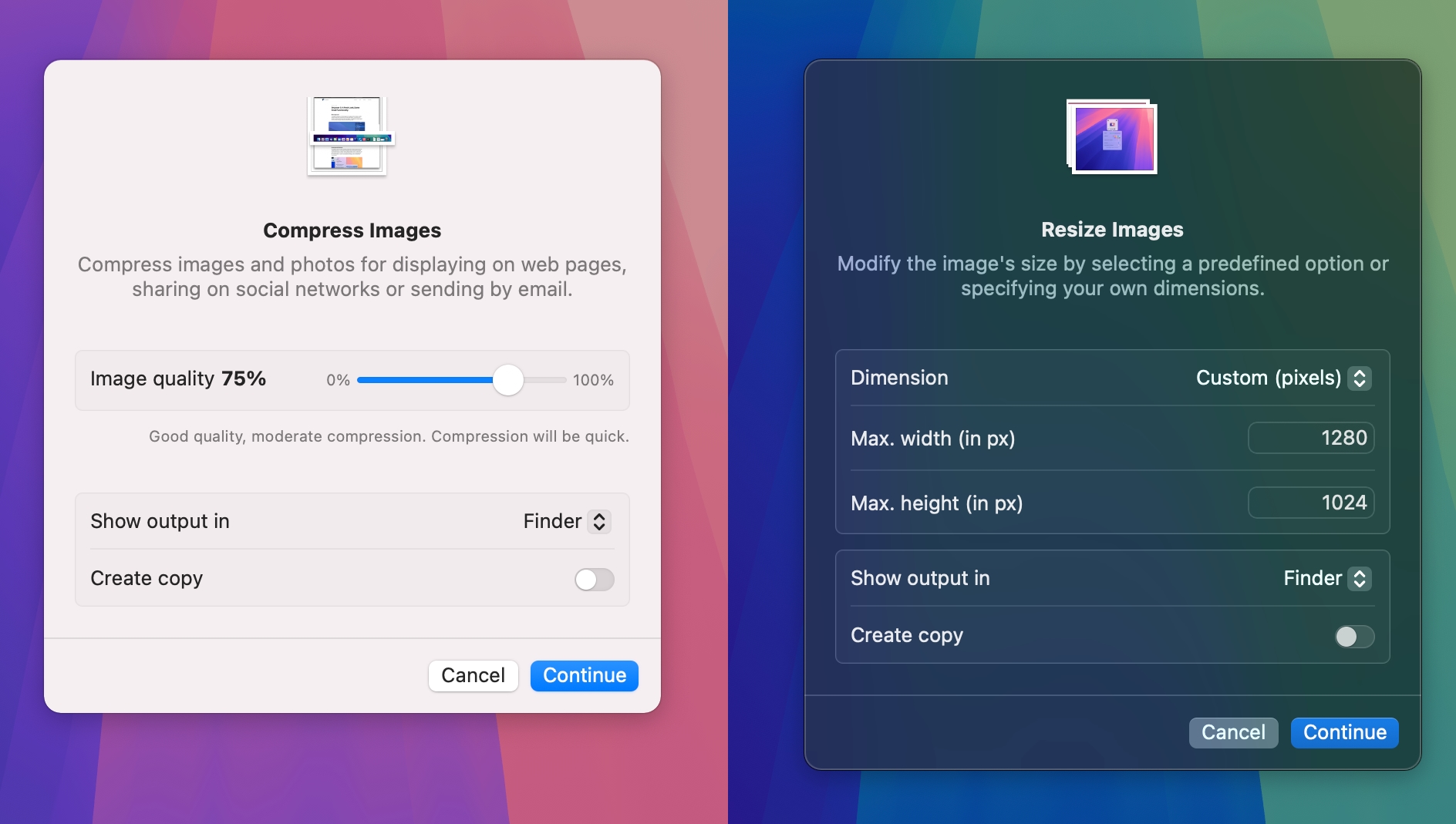The width and height of the screenshot is (1456, 824).
Task: Toggle Create copy in Compress Images dialog
Action: 594,579
